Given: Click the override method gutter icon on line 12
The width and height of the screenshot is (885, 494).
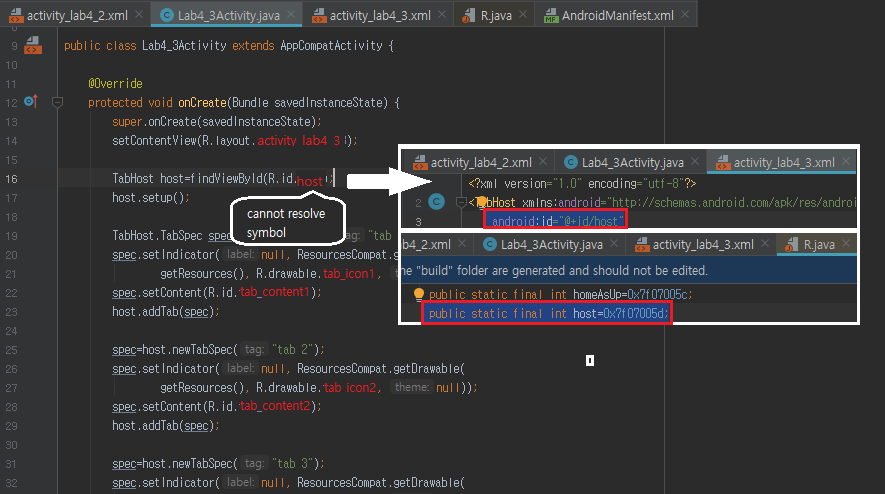Looking at the screenshot, I should click(31, 102).
